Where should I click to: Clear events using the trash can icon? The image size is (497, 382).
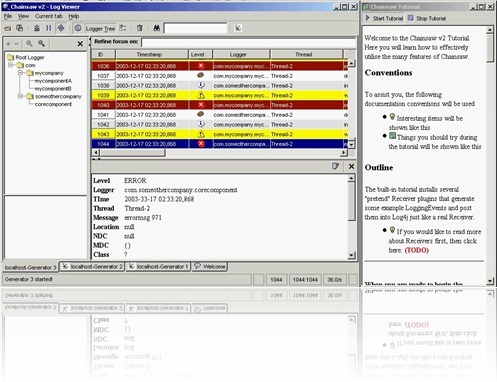[x=140, y=28]
